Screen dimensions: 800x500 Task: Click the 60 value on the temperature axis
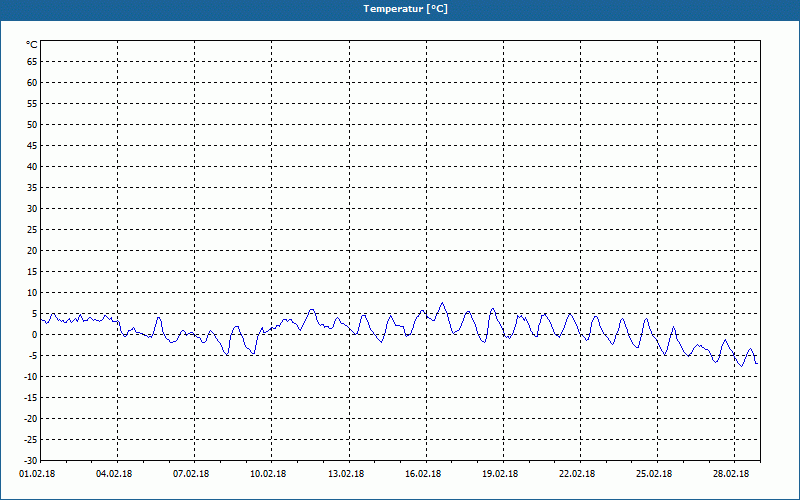click(x=32, y=83)
